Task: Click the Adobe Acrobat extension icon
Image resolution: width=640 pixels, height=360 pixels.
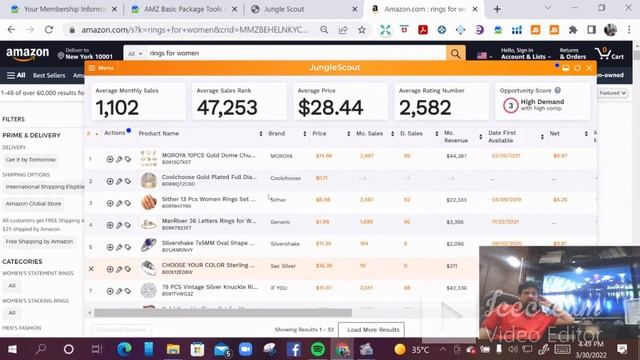Action: pyautogui.click(x=423, y=30)
